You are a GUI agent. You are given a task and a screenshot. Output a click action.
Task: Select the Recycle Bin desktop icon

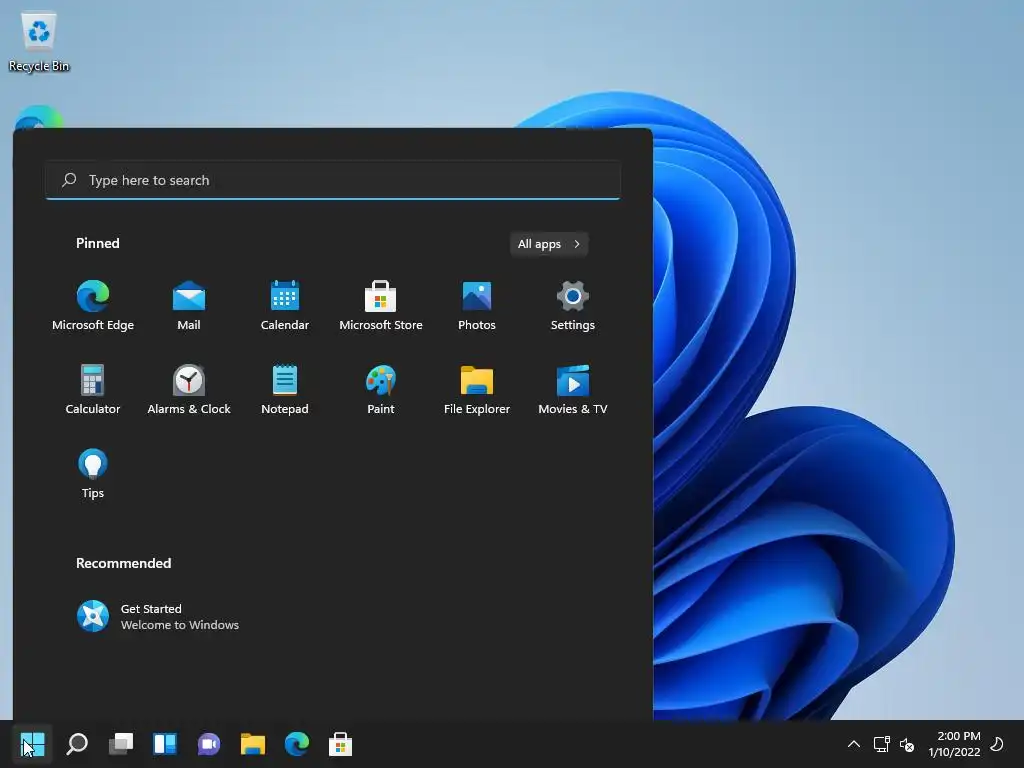pyautogui.click(x=39, y=42)
